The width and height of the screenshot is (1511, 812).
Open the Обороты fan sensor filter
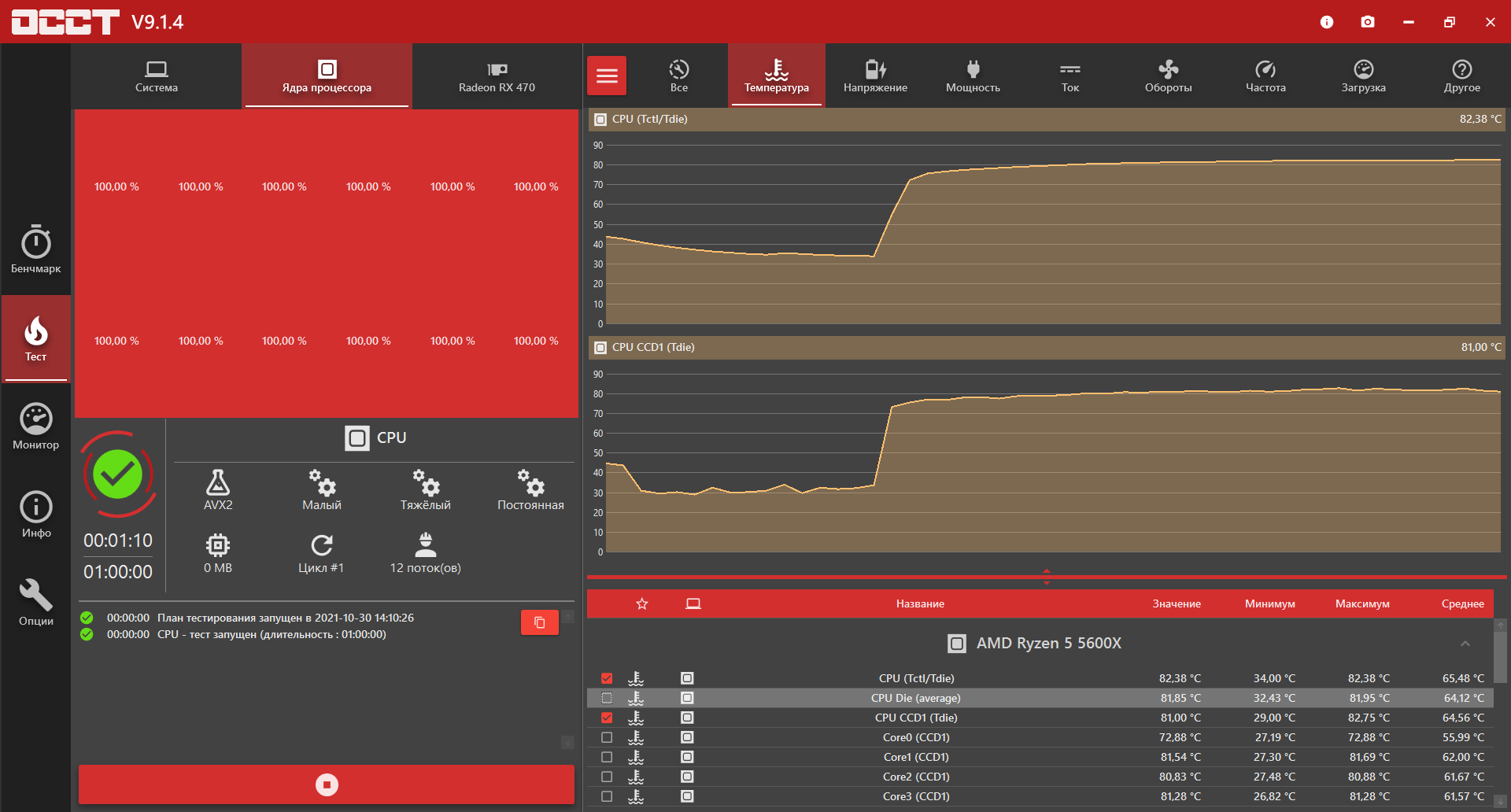click(1168, 76)
